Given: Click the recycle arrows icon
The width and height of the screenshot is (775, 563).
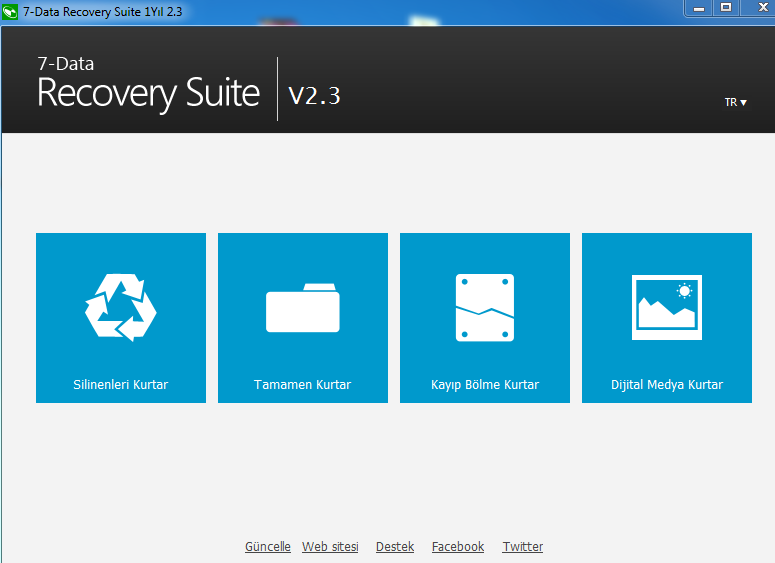Looking at the screenshot, I should [x=120, y=307].
